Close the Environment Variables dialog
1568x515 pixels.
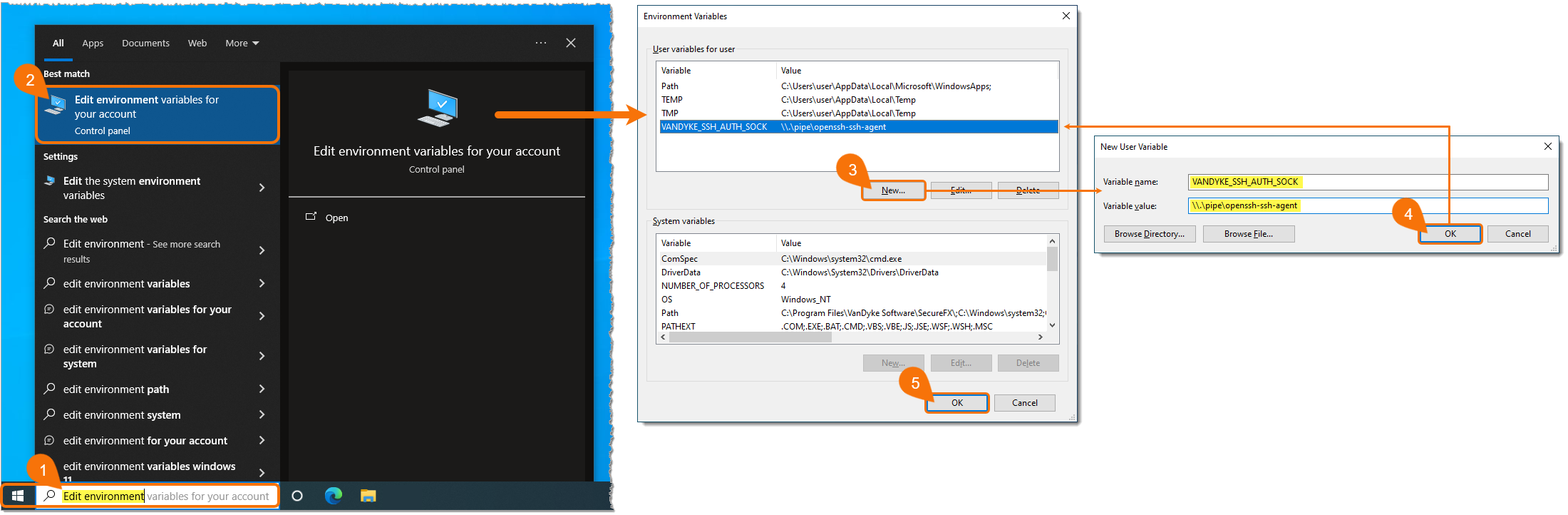1066,16
